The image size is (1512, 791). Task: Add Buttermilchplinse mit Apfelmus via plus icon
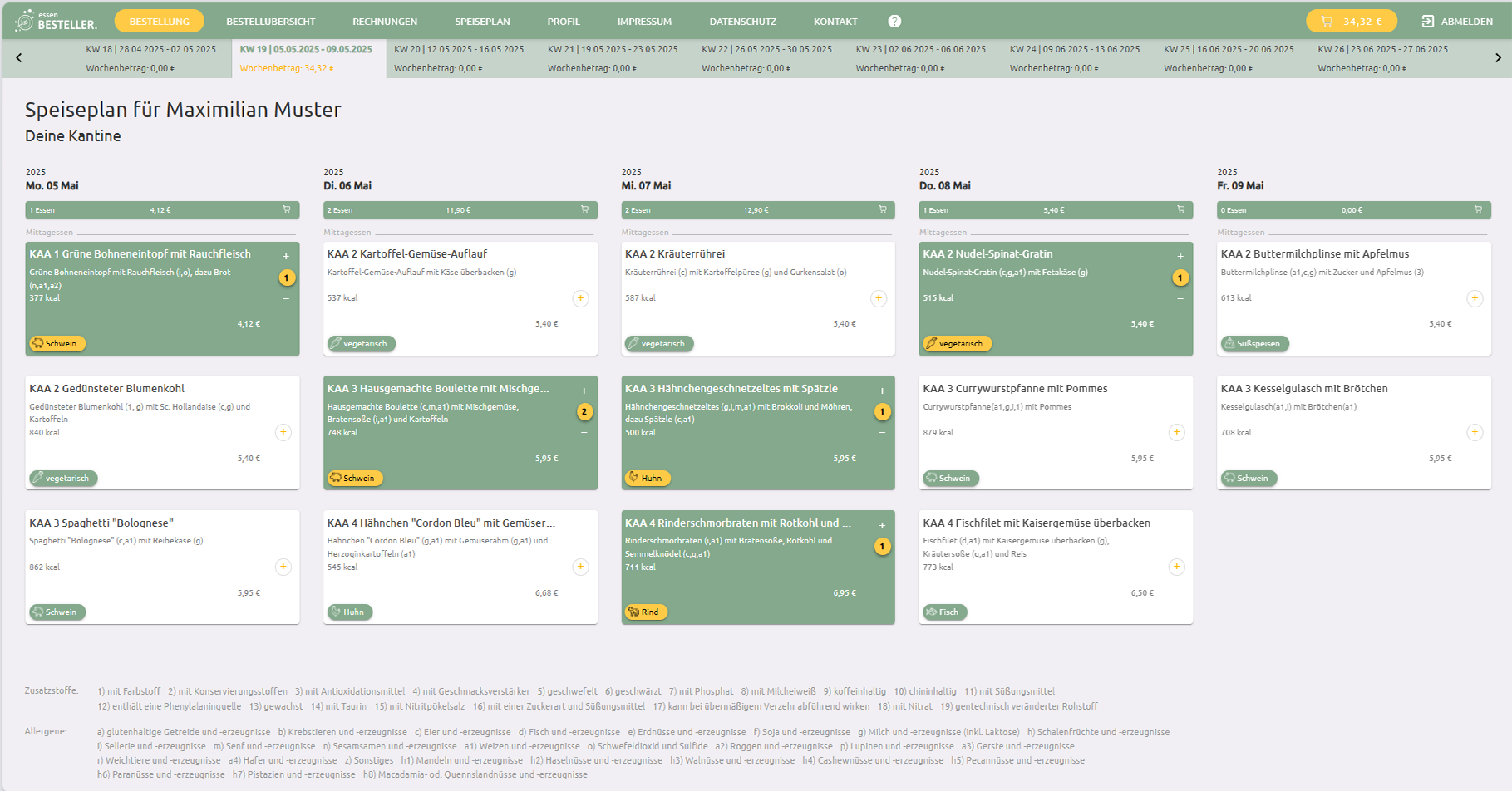pyautogui.click(x=1474, y=298)
